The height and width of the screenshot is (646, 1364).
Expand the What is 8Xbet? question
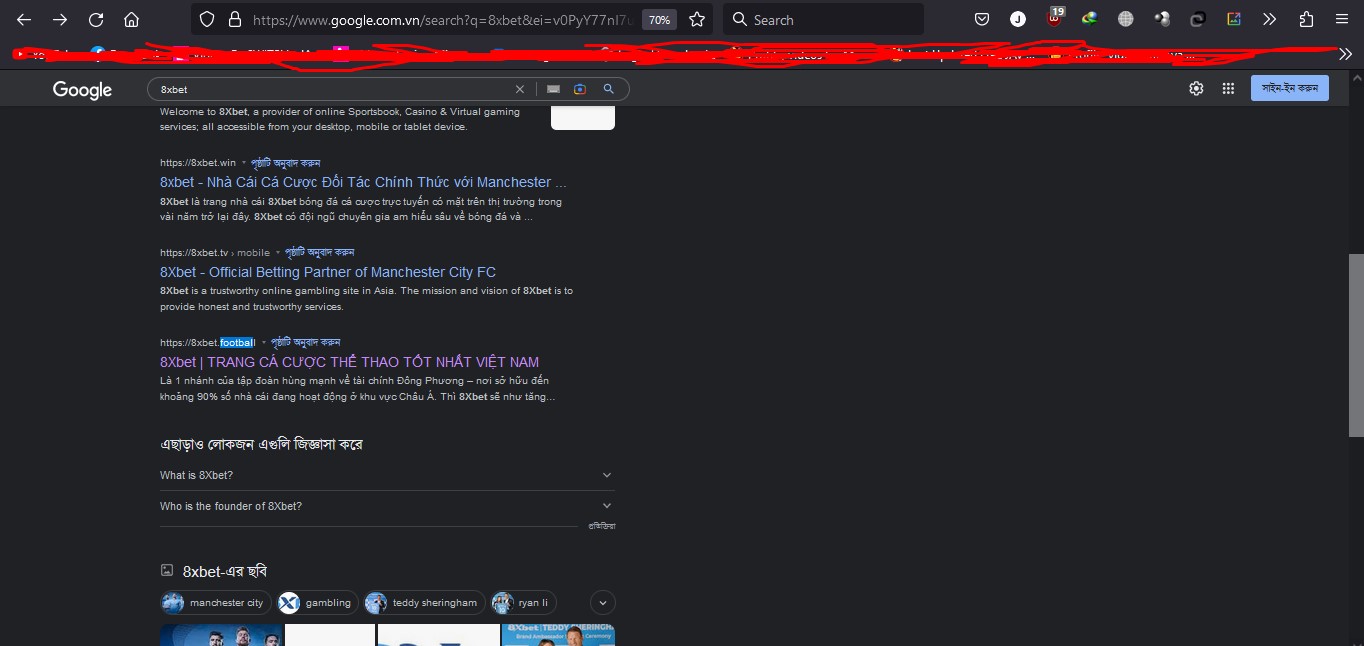click(x=387, y=475)
